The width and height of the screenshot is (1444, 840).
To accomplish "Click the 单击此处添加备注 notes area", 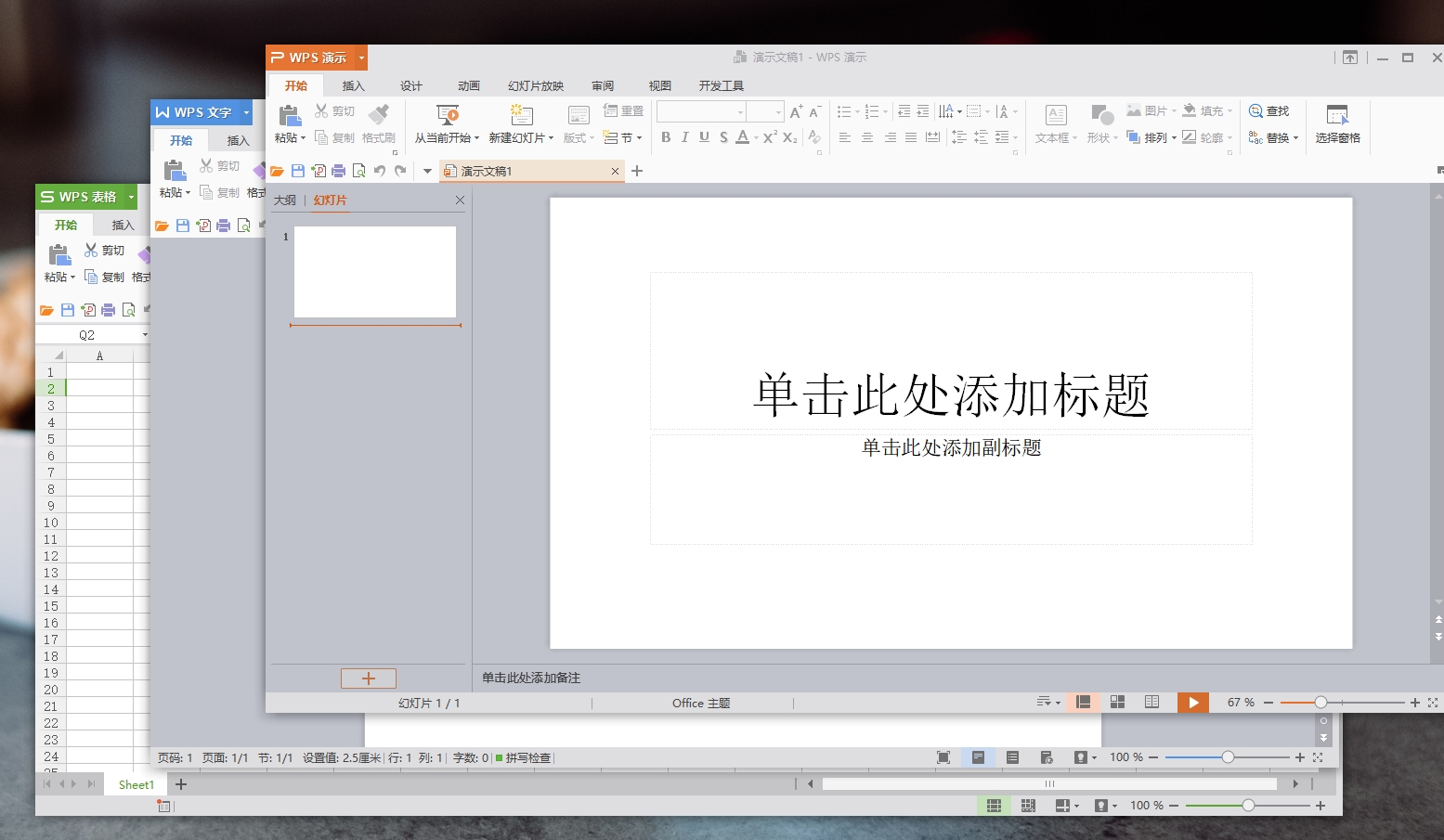I will click(531, 678).
